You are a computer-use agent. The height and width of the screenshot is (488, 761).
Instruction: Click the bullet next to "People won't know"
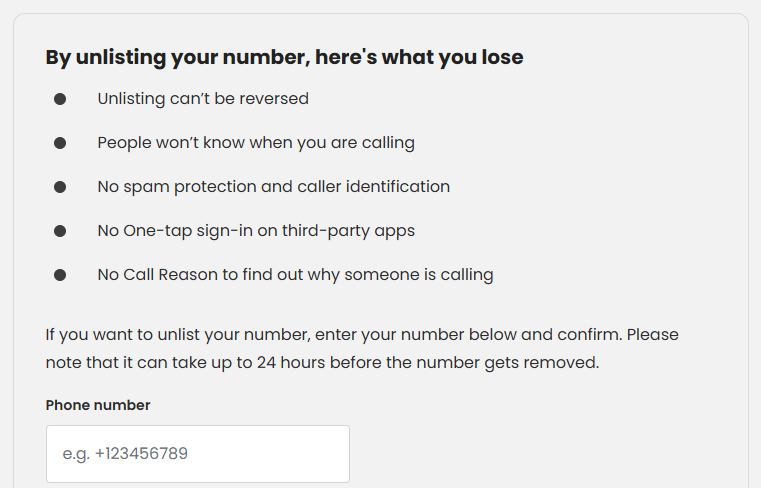(x=60, y=143)
